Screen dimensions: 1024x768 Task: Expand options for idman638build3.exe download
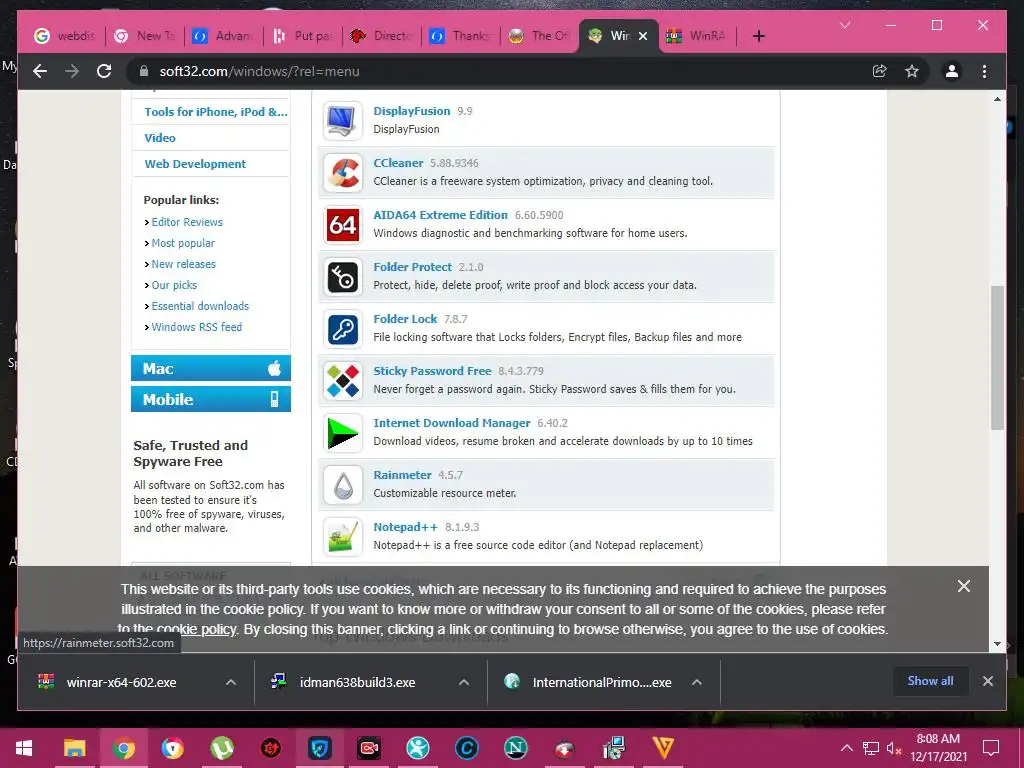pyautogui.click(x=464, y=682)
